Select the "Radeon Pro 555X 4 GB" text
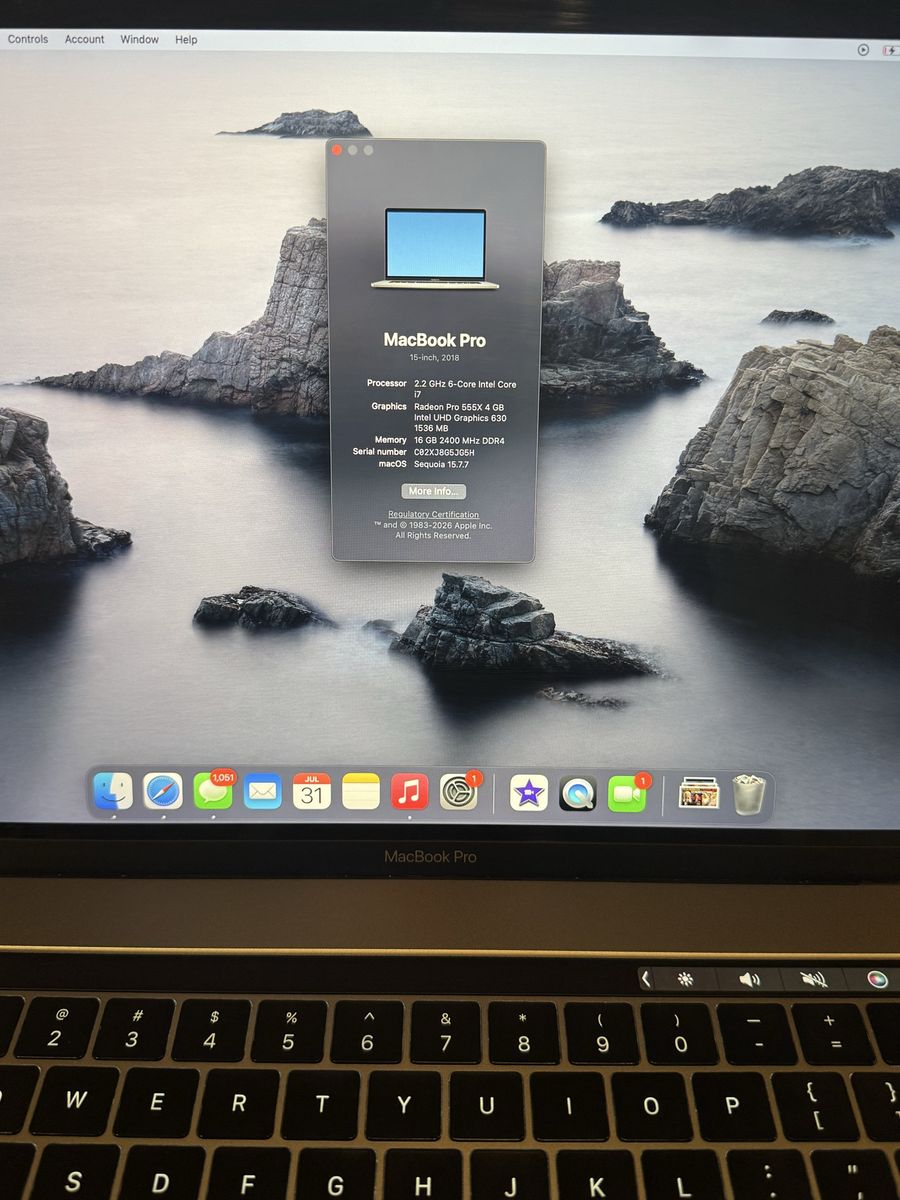This screenshot has height=1200, width=900. click(459, 406)
